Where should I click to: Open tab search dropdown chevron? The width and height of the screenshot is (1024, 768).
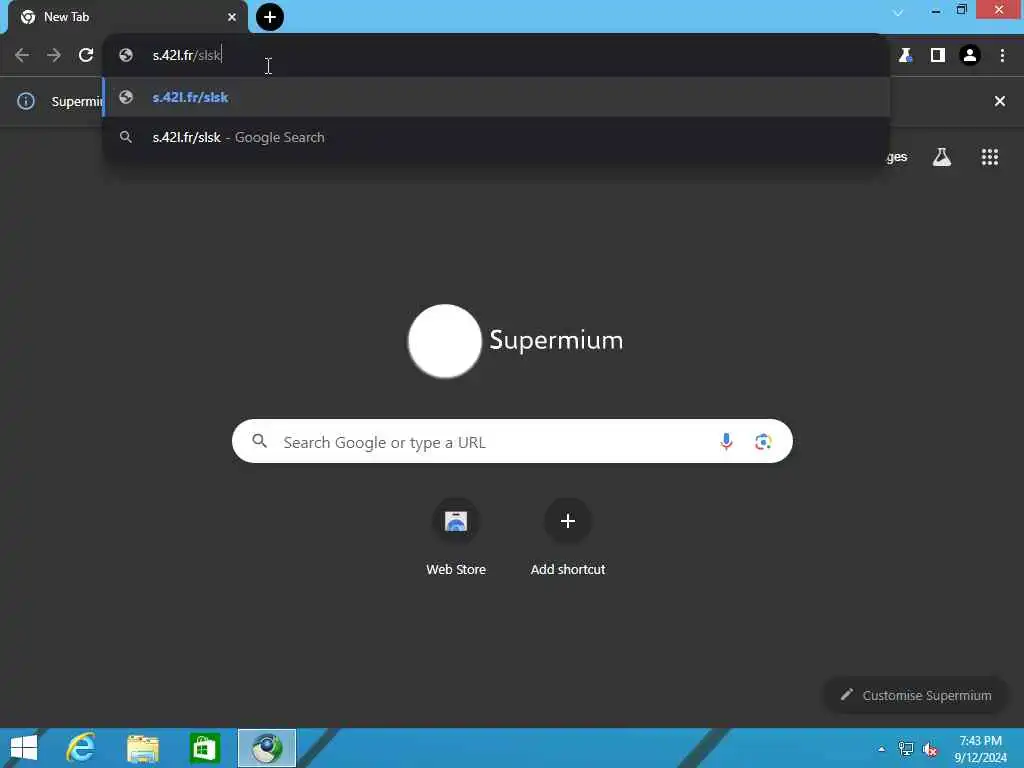point(899,12)
